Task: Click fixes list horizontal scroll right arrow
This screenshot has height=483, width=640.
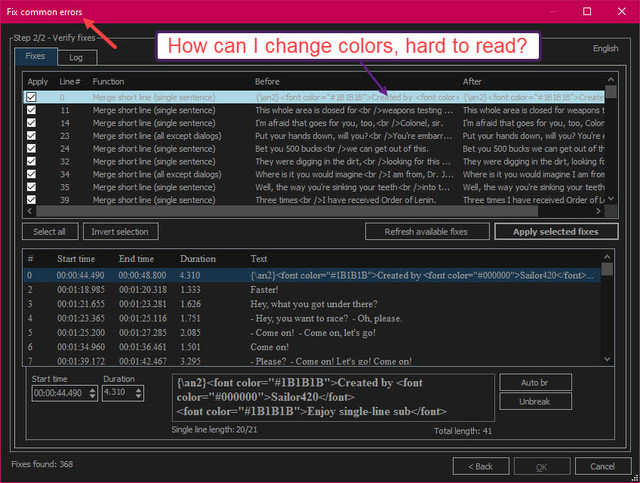Action: pos(598,211)
